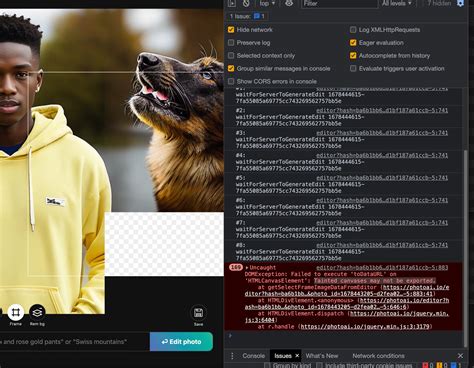The image size is (474, 368).
Task: Click message #3 waitForServerToGenerateEdit text
Action: [300, 143]
